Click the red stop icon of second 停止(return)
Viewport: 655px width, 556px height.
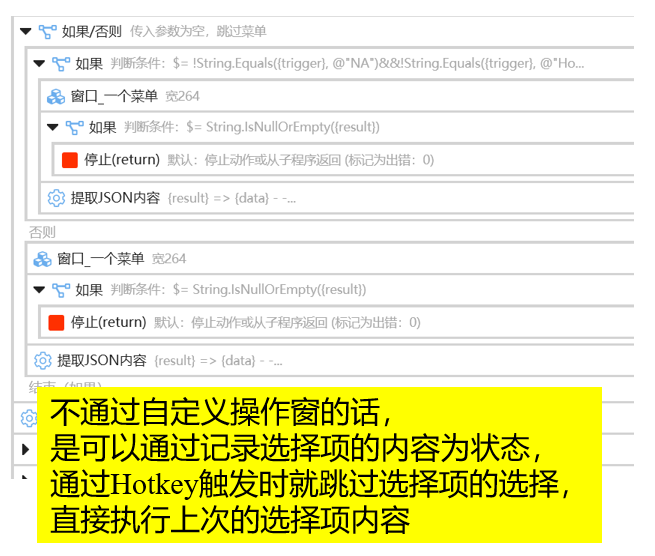56,322
